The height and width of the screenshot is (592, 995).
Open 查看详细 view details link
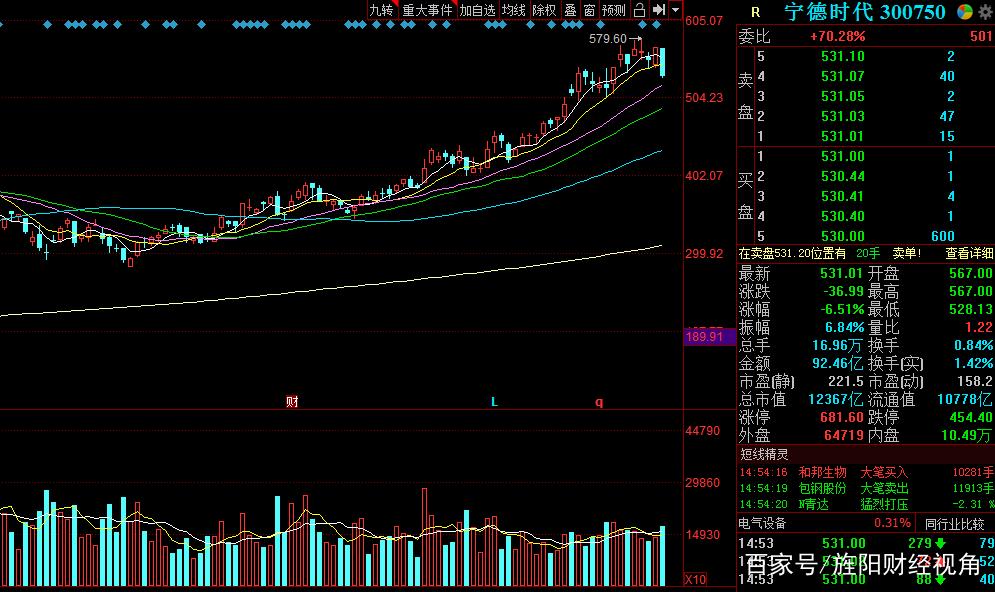click(x=969, y=254)
